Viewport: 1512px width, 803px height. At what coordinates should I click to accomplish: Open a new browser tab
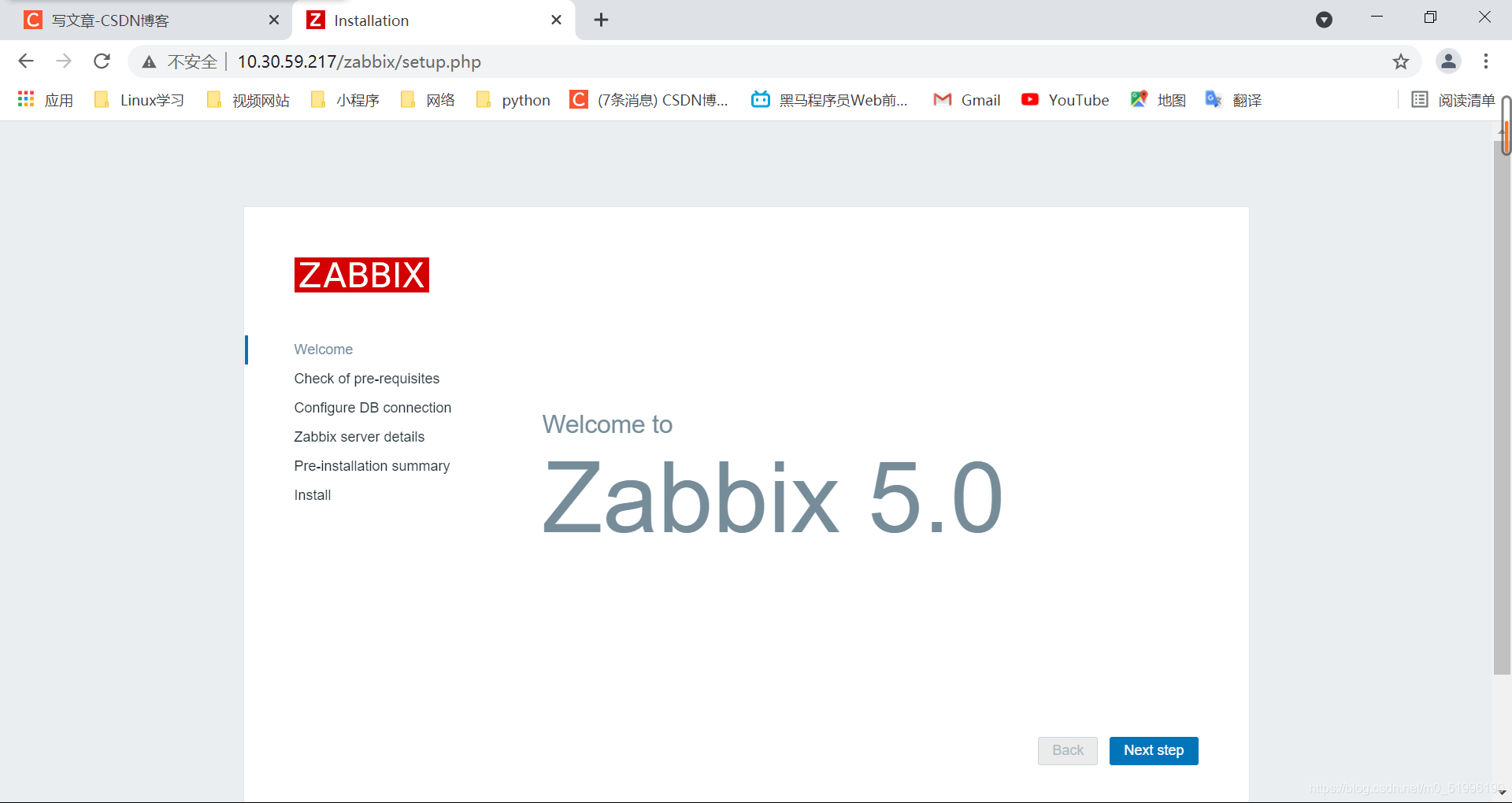pyautogui.click(x=602, y=20)
